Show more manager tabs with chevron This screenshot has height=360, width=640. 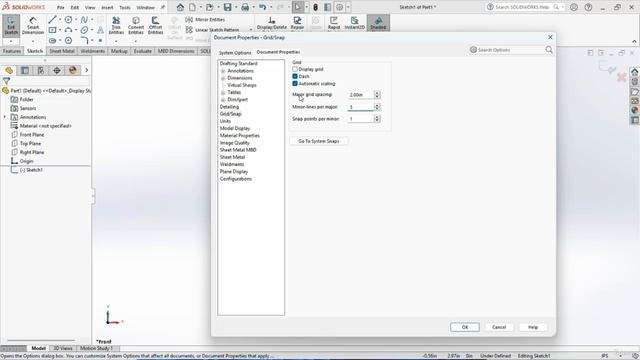click(x=87, y=70)
